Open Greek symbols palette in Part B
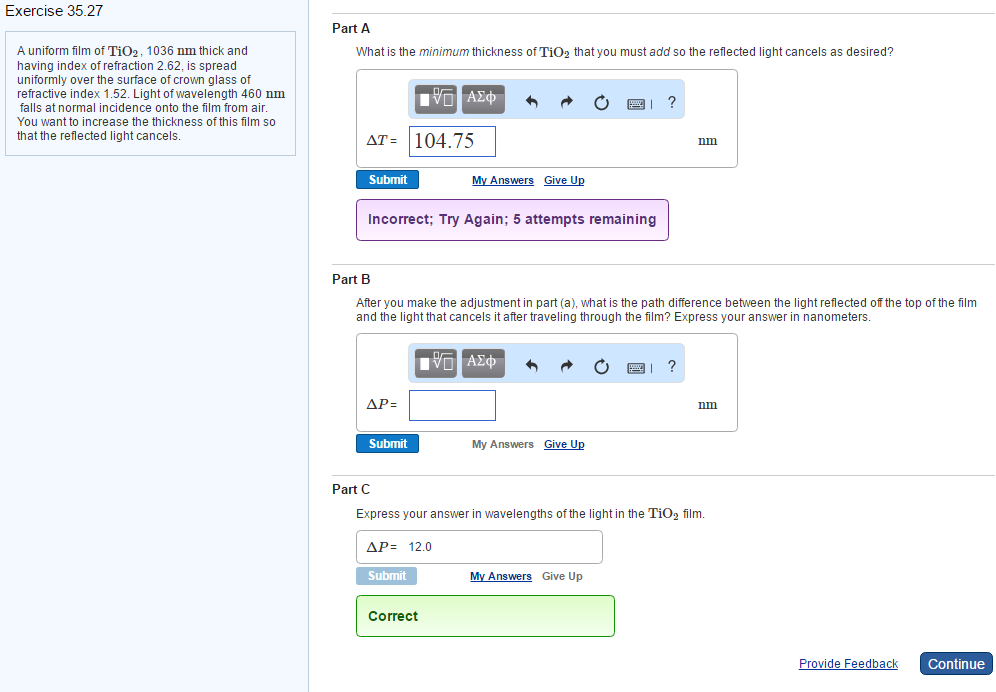This screenshot has height=692, width=996. (483, 362)
